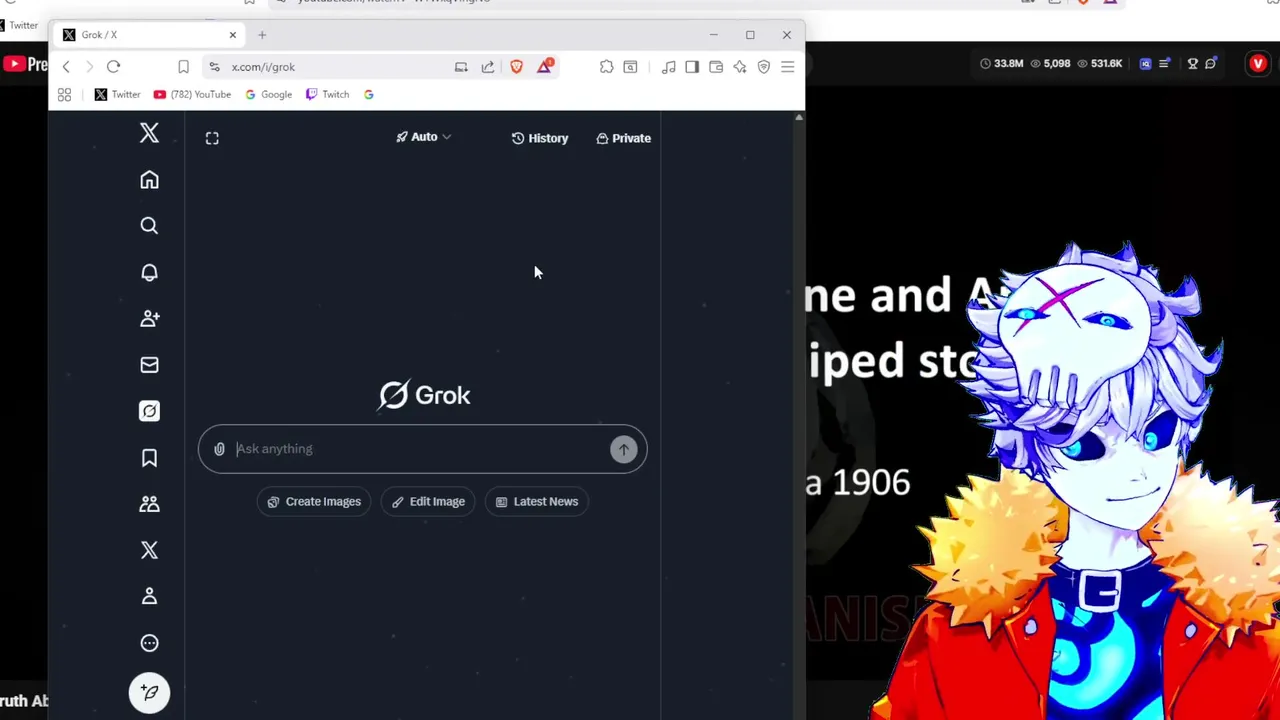Click the compose post button

pos(149,692)
